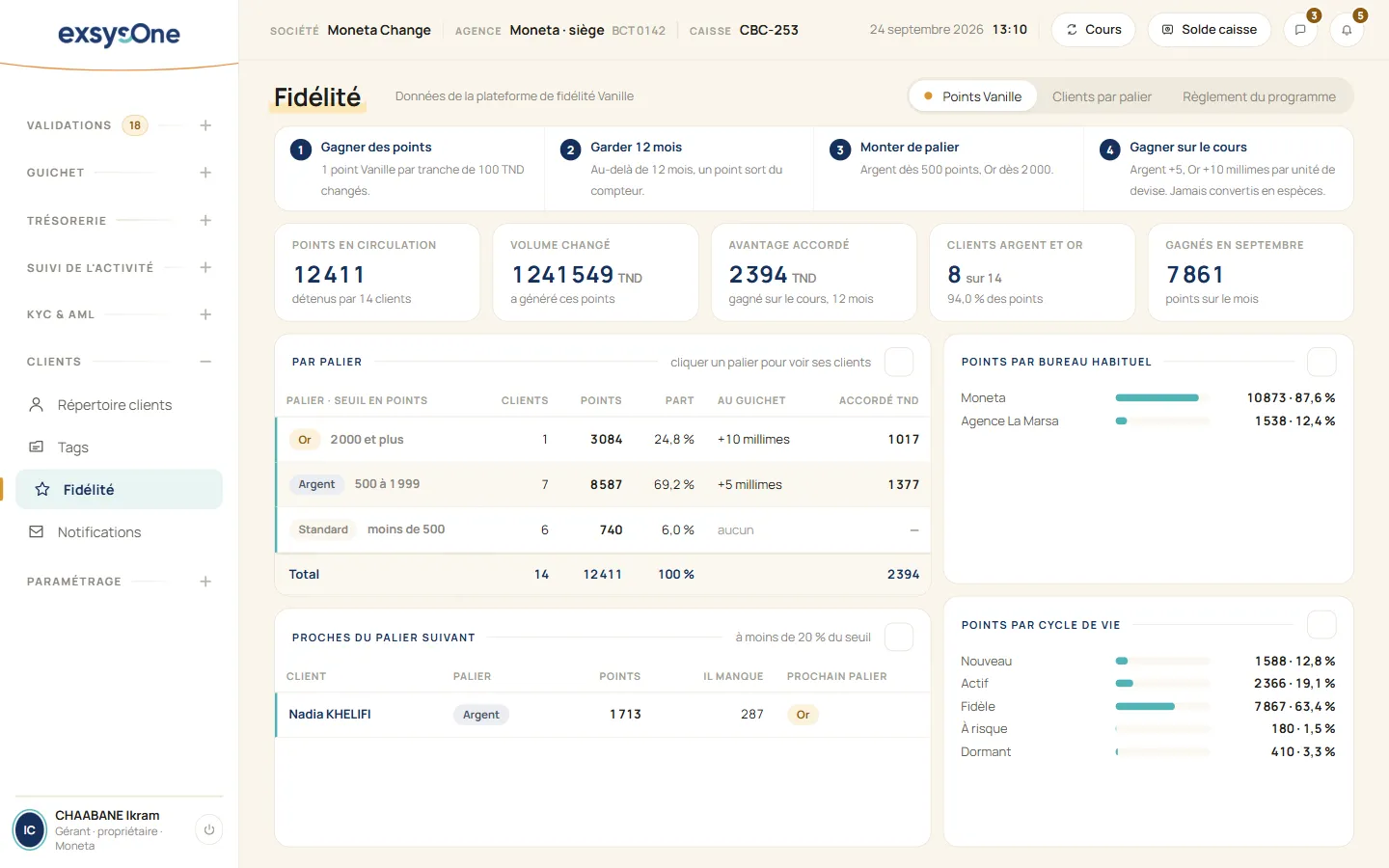Screen dimensions: 1389x868
Task: Click the person icon next to Répertoire clients
Action: (37, 405)
